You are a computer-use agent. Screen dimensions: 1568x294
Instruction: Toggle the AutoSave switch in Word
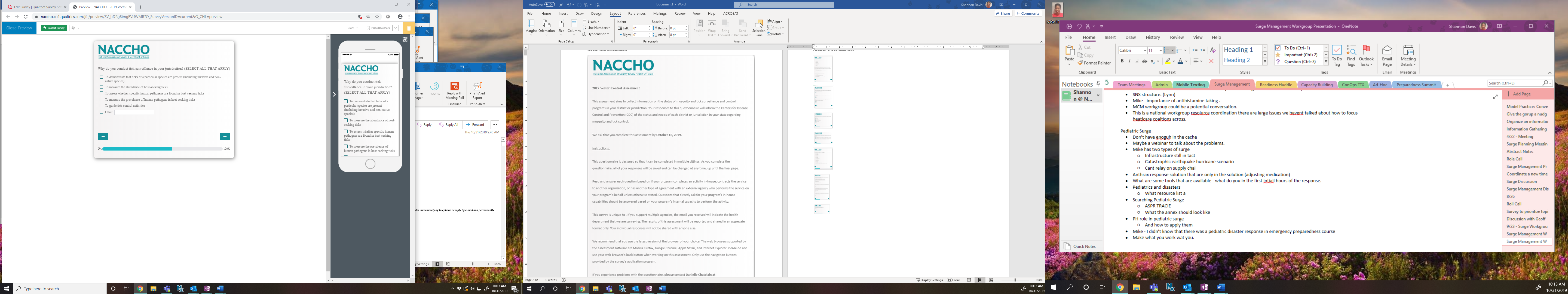[550, 4]
